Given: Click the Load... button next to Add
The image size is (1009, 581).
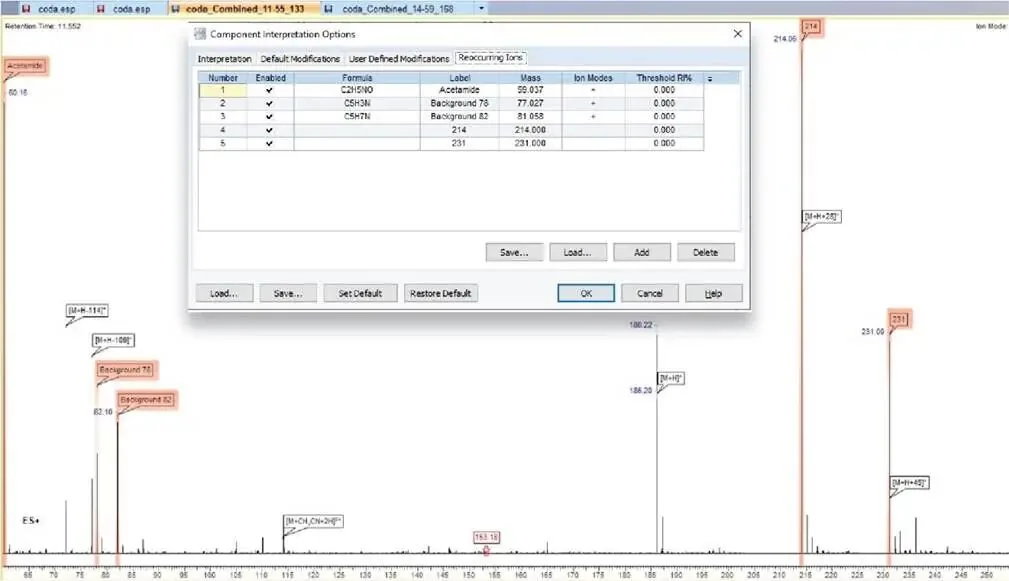Looking at the screenshot, I should click(577, 252).
